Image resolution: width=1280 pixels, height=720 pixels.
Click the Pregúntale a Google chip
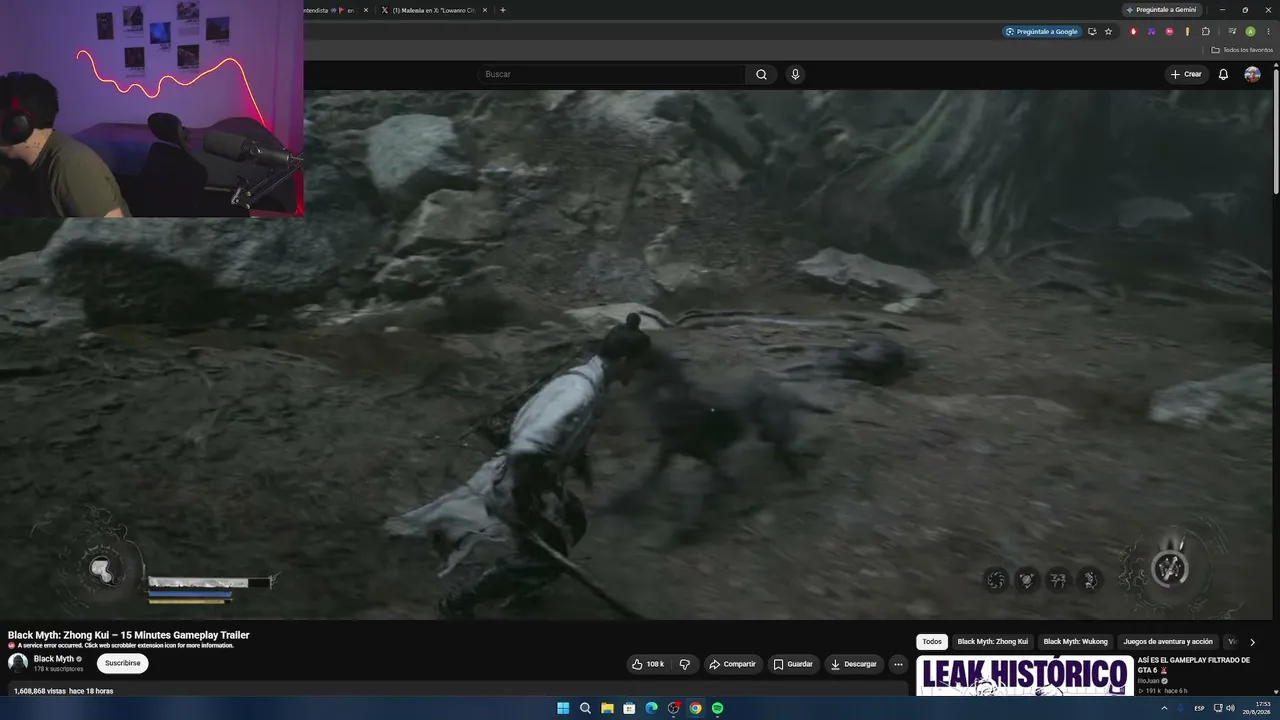pos(1042,31)
